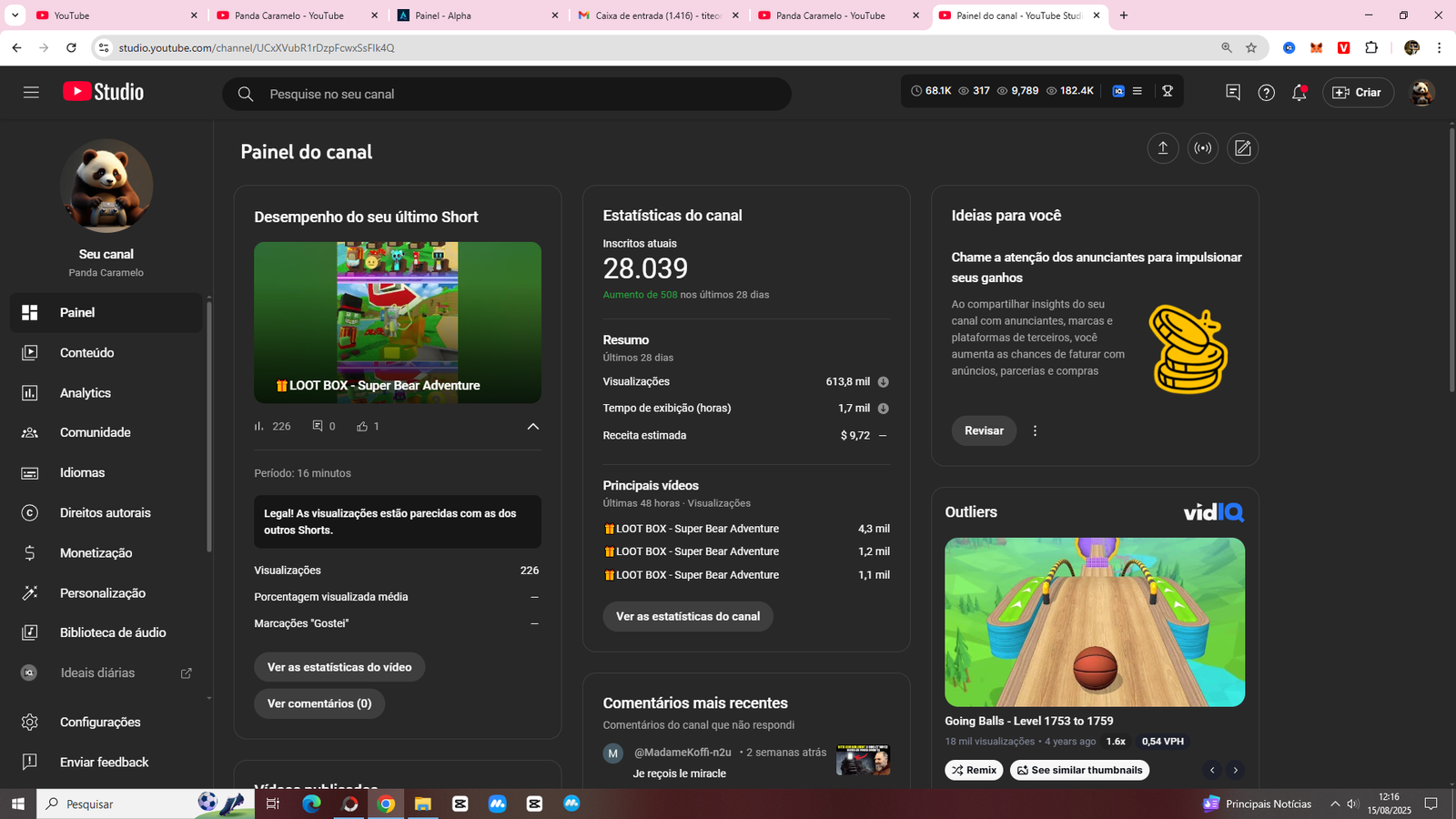Click the comments count icon under Short
This screenshot has height=819, width=1456.
click(318, 426)
